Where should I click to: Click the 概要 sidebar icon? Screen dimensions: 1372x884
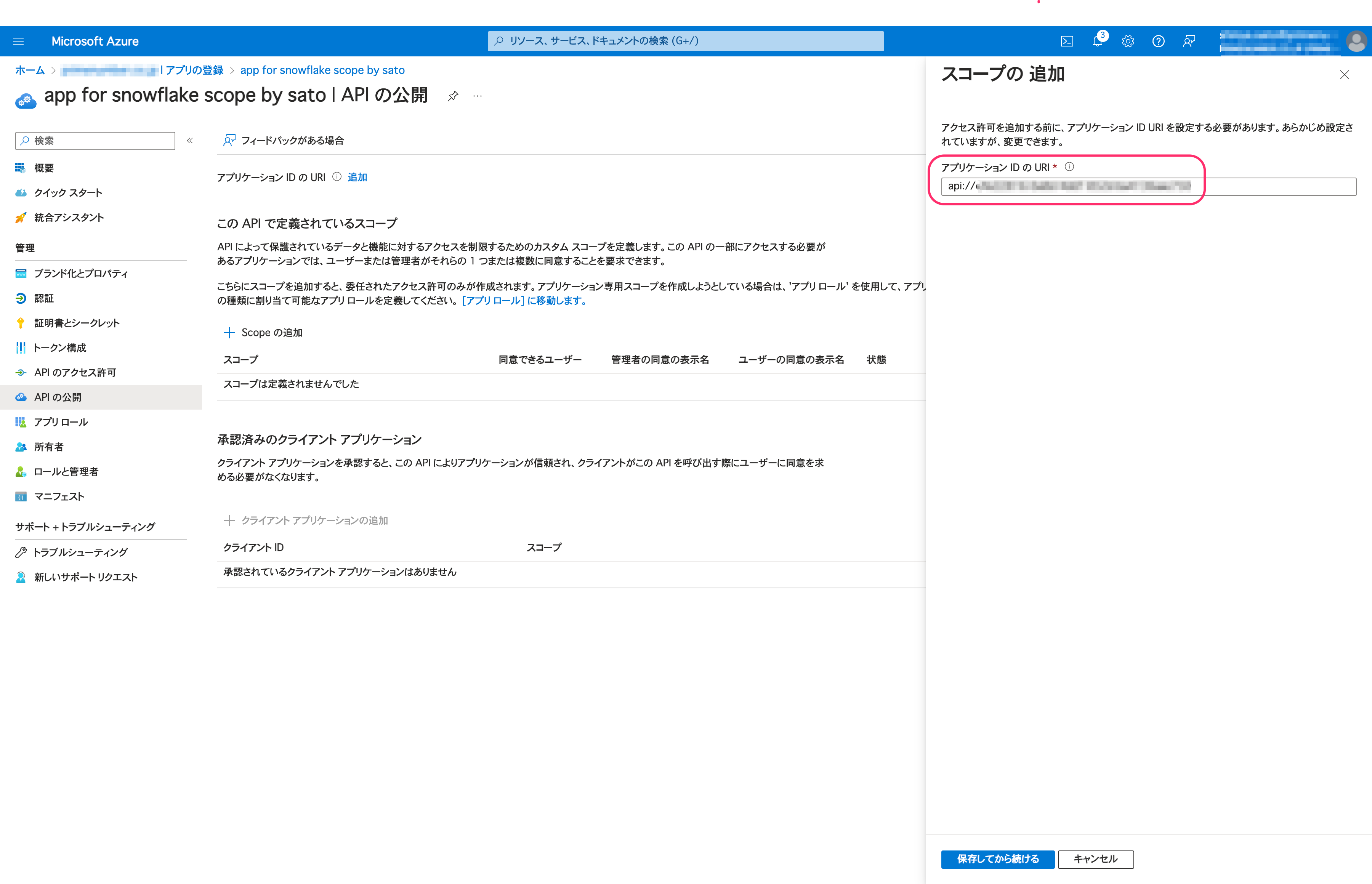21,168
